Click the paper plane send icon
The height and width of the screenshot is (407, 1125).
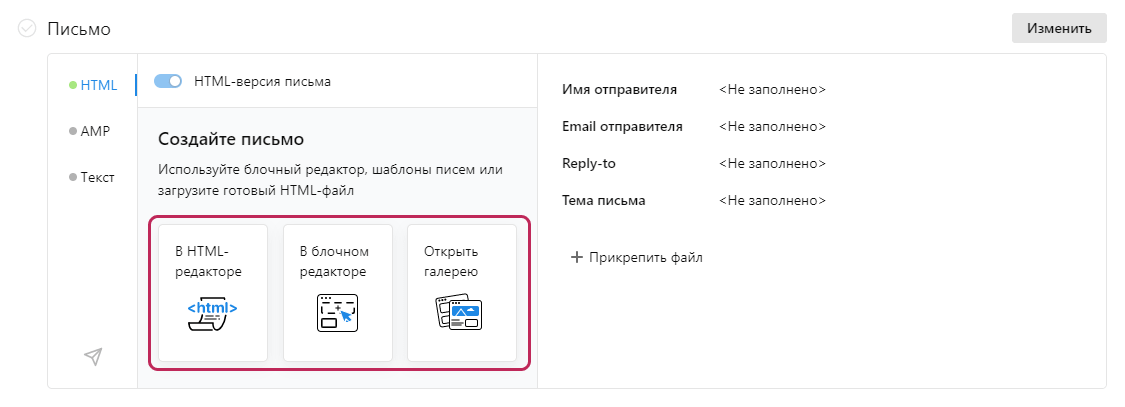click(93, 357)
